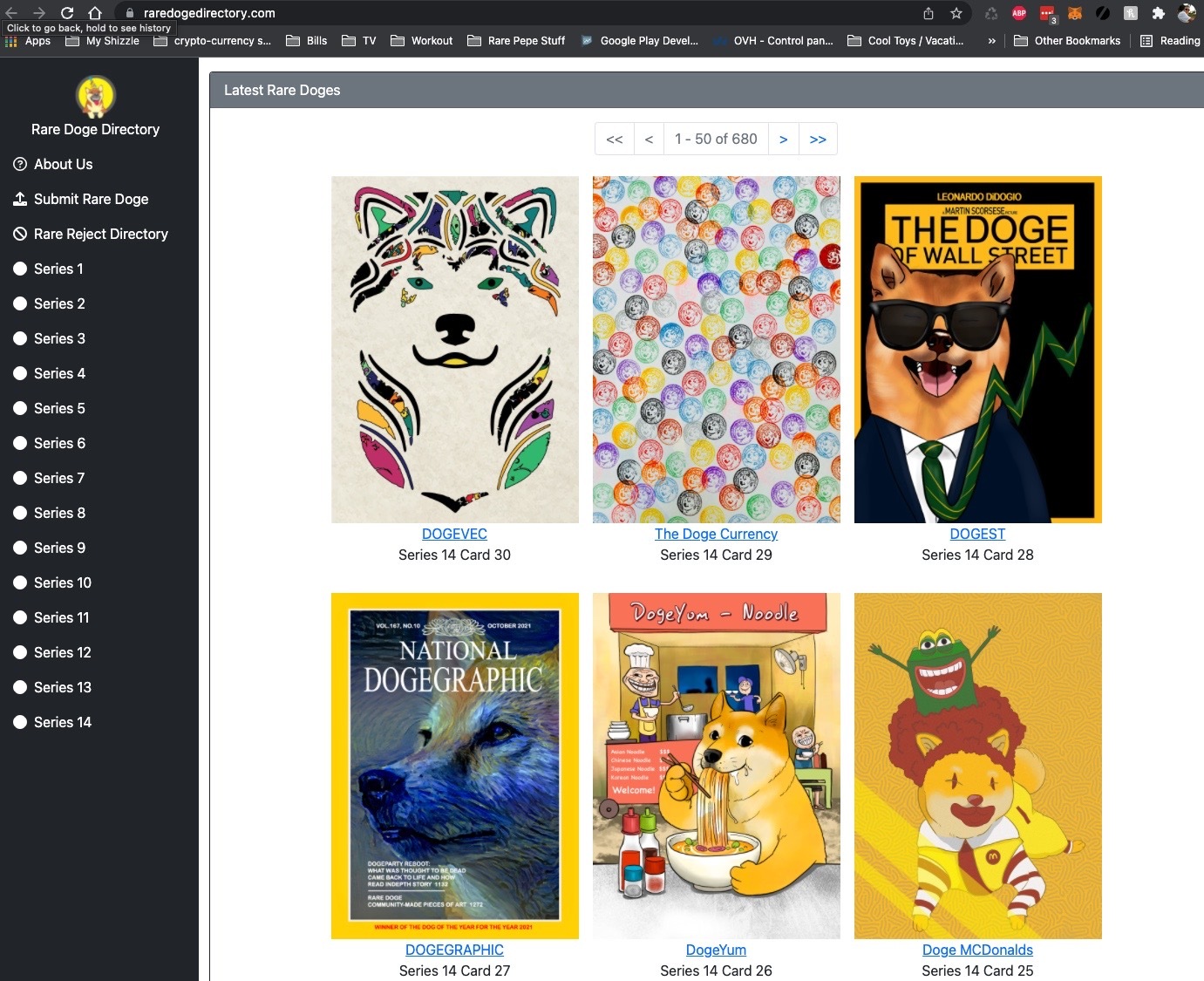Click the circle icon beside Series 14
The width and height of the screenshot is (1204, 981).
click(x=20, y=722)
